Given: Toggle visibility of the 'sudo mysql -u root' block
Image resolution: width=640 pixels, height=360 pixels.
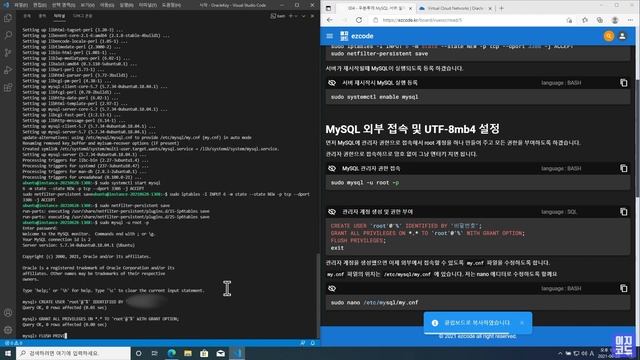Looking at the screenshot, I should 332,168.
